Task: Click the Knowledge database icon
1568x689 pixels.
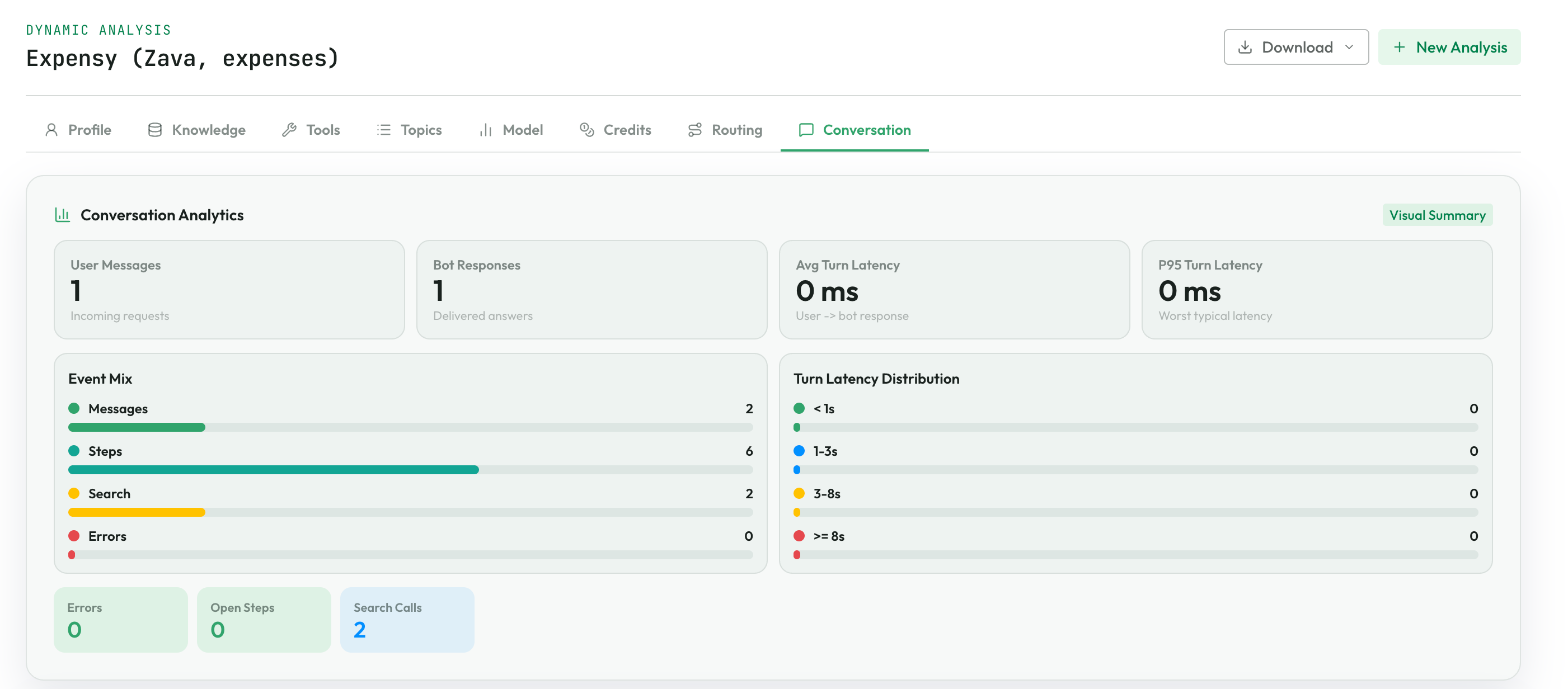Action: pos(155,130)
